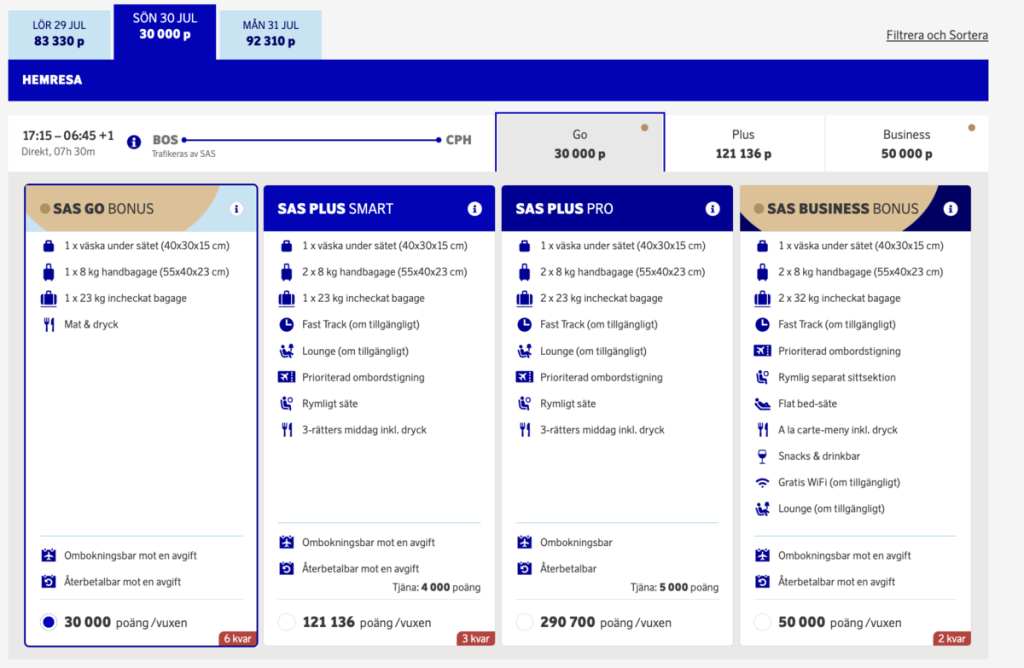Click Återbetalbar refund icon in SAS Plus Pro
Screen dimensions: 1024x668
(x=524, y=569)
